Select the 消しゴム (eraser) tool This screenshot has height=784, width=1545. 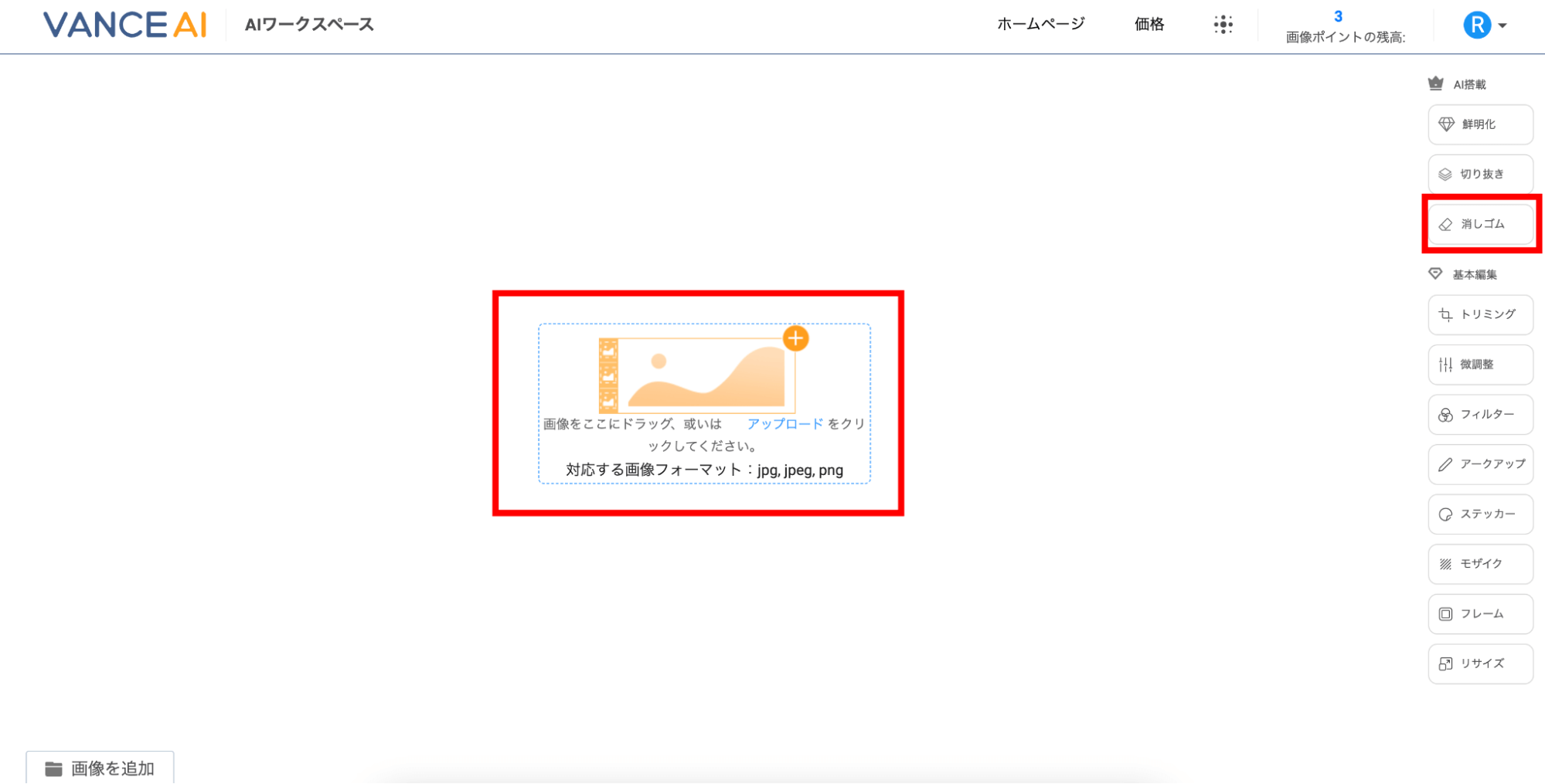pos(1479,224)
